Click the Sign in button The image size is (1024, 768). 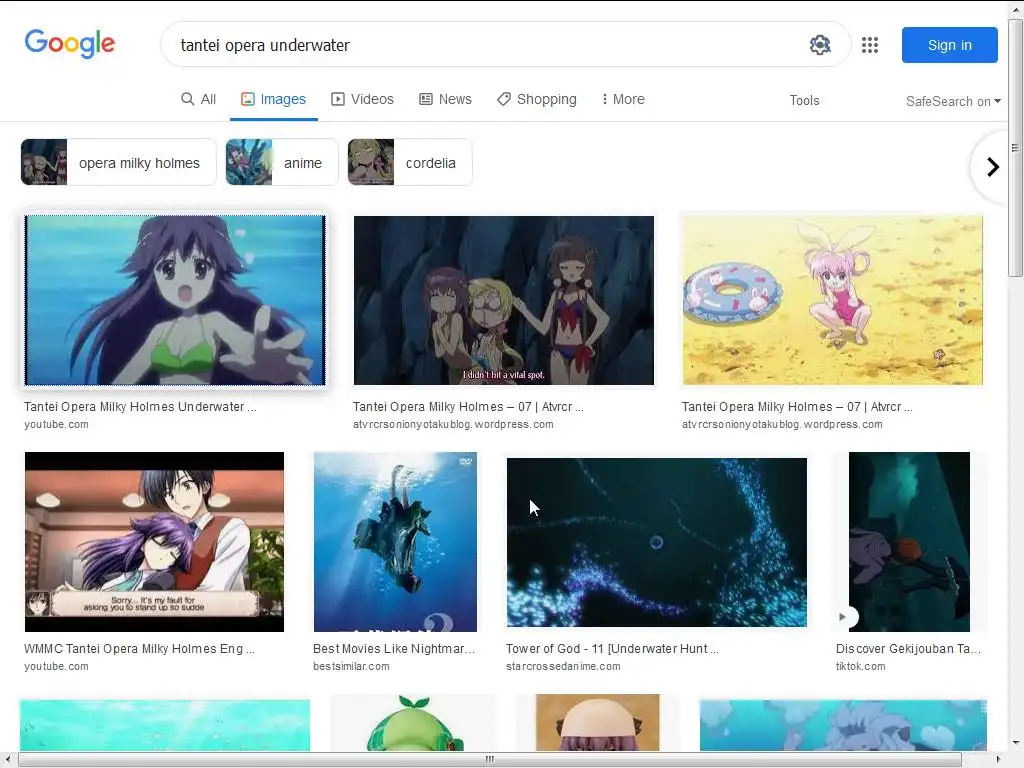coord(950,45)
